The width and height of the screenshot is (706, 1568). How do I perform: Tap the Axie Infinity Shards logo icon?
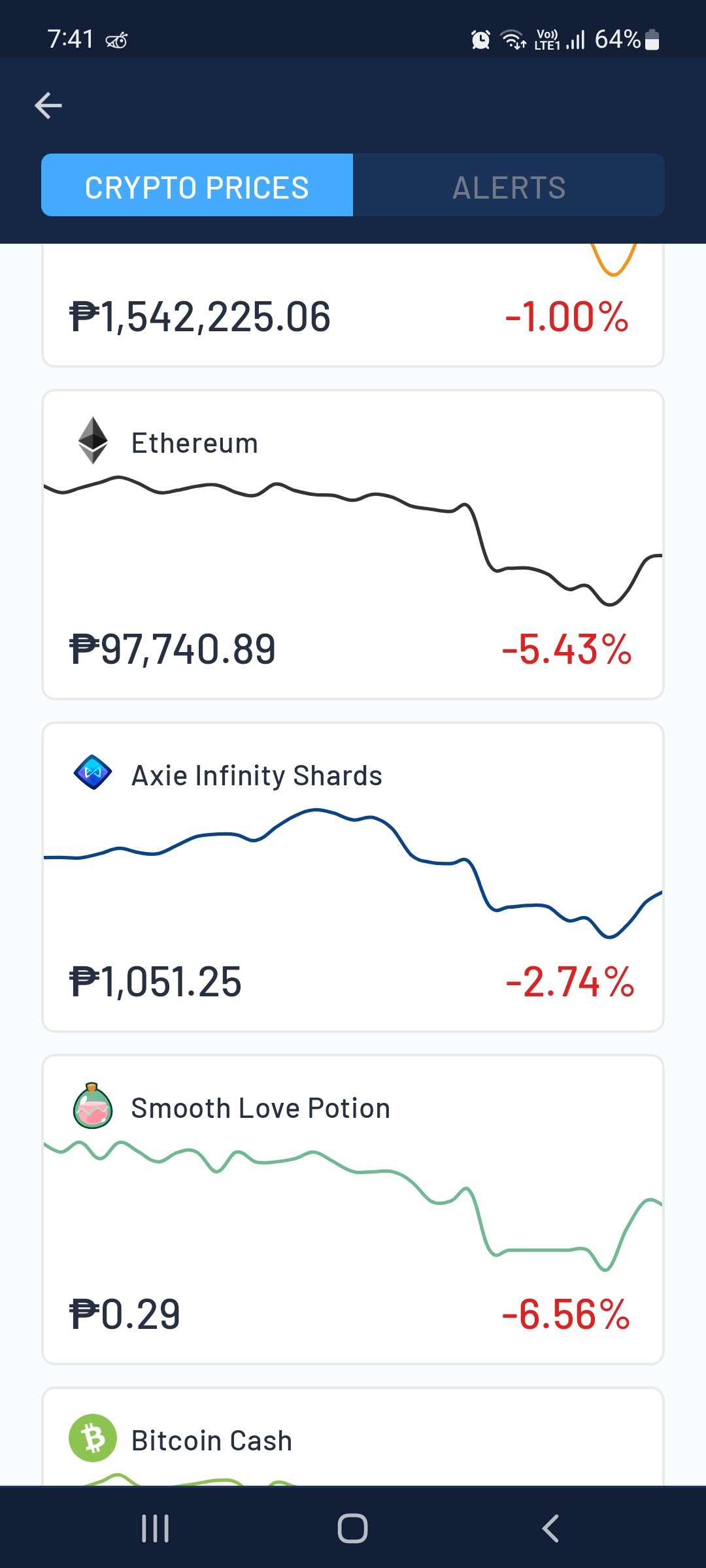(x=93, y=772)
